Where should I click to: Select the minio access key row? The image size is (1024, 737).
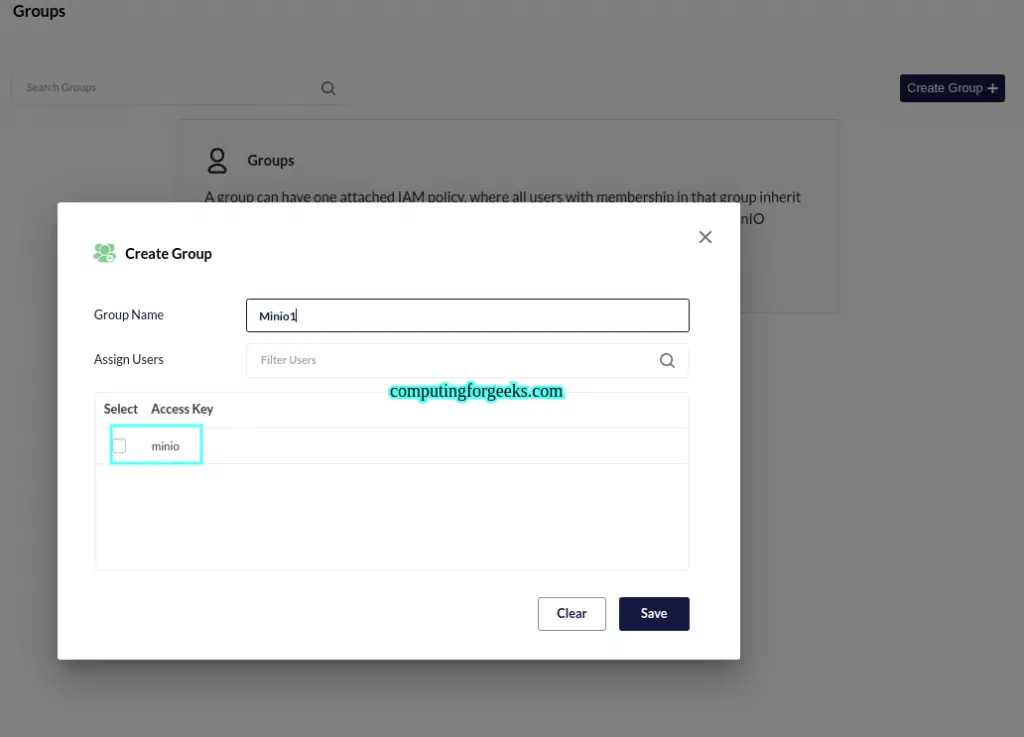392,446
